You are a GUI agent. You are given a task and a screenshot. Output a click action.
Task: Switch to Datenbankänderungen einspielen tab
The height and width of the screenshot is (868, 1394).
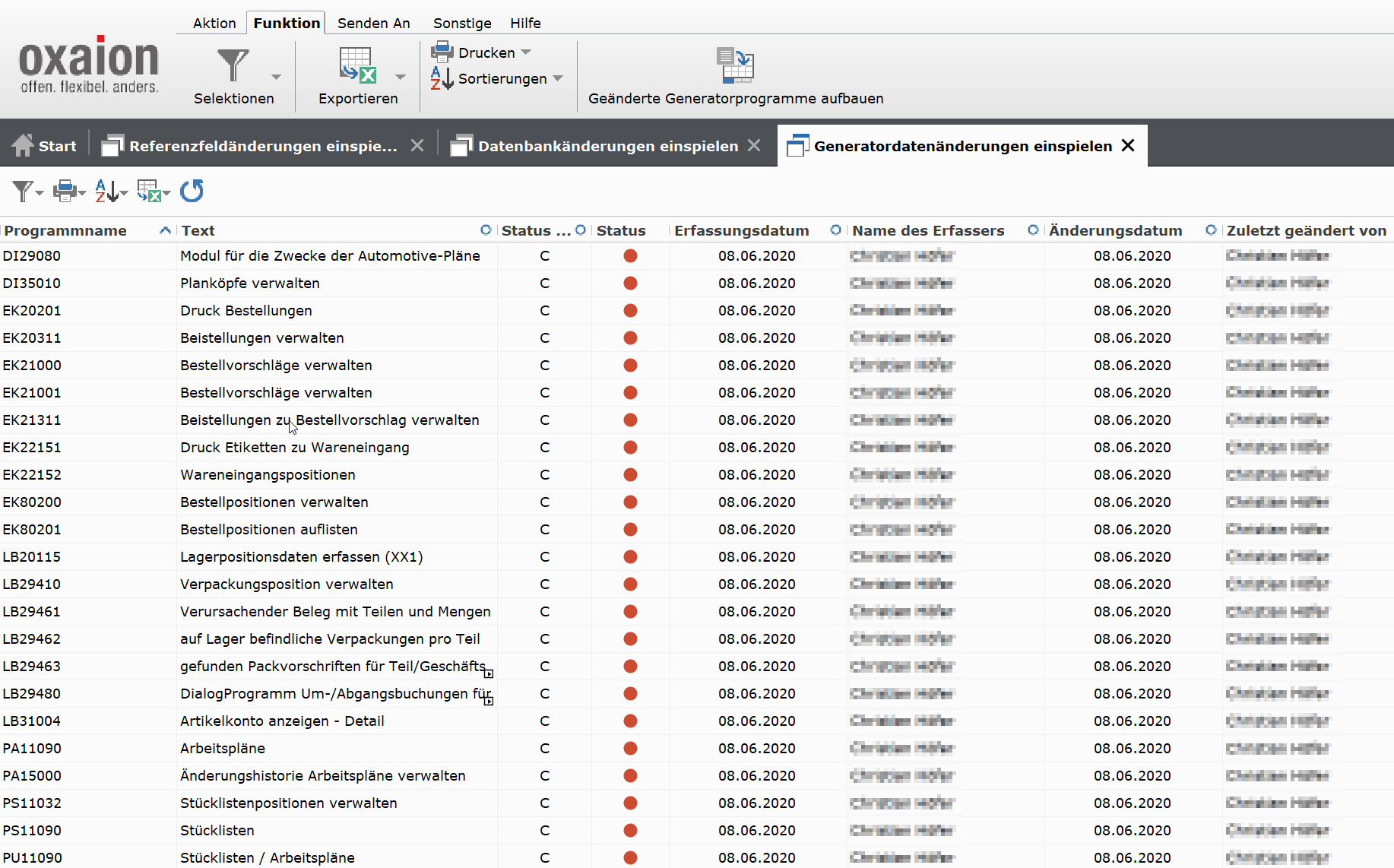point(607,146)
